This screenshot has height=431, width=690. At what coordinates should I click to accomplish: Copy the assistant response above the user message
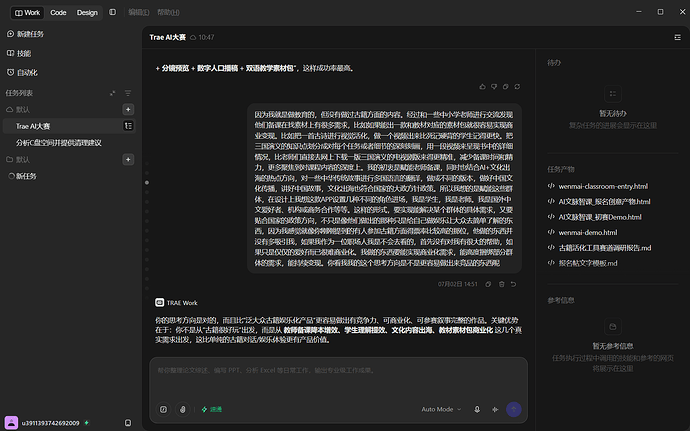point(506,87)
